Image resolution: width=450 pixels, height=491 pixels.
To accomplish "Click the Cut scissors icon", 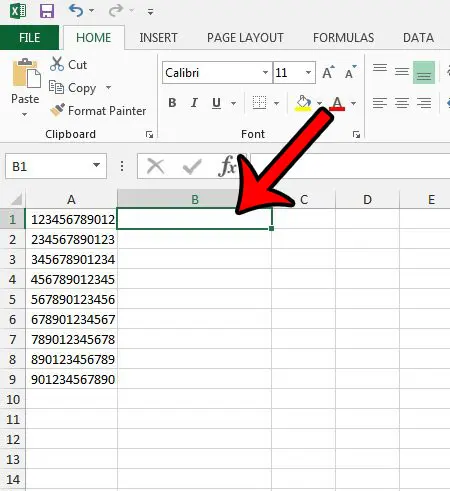I will 57,64.
